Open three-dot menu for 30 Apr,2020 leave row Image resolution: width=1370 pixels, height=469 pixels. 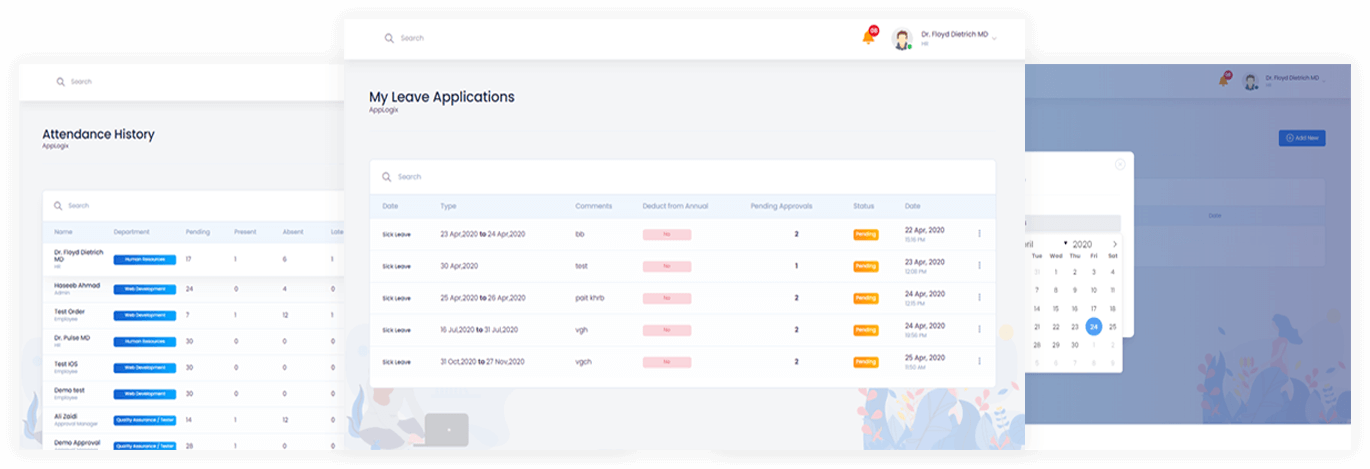[x=979, y=266]
